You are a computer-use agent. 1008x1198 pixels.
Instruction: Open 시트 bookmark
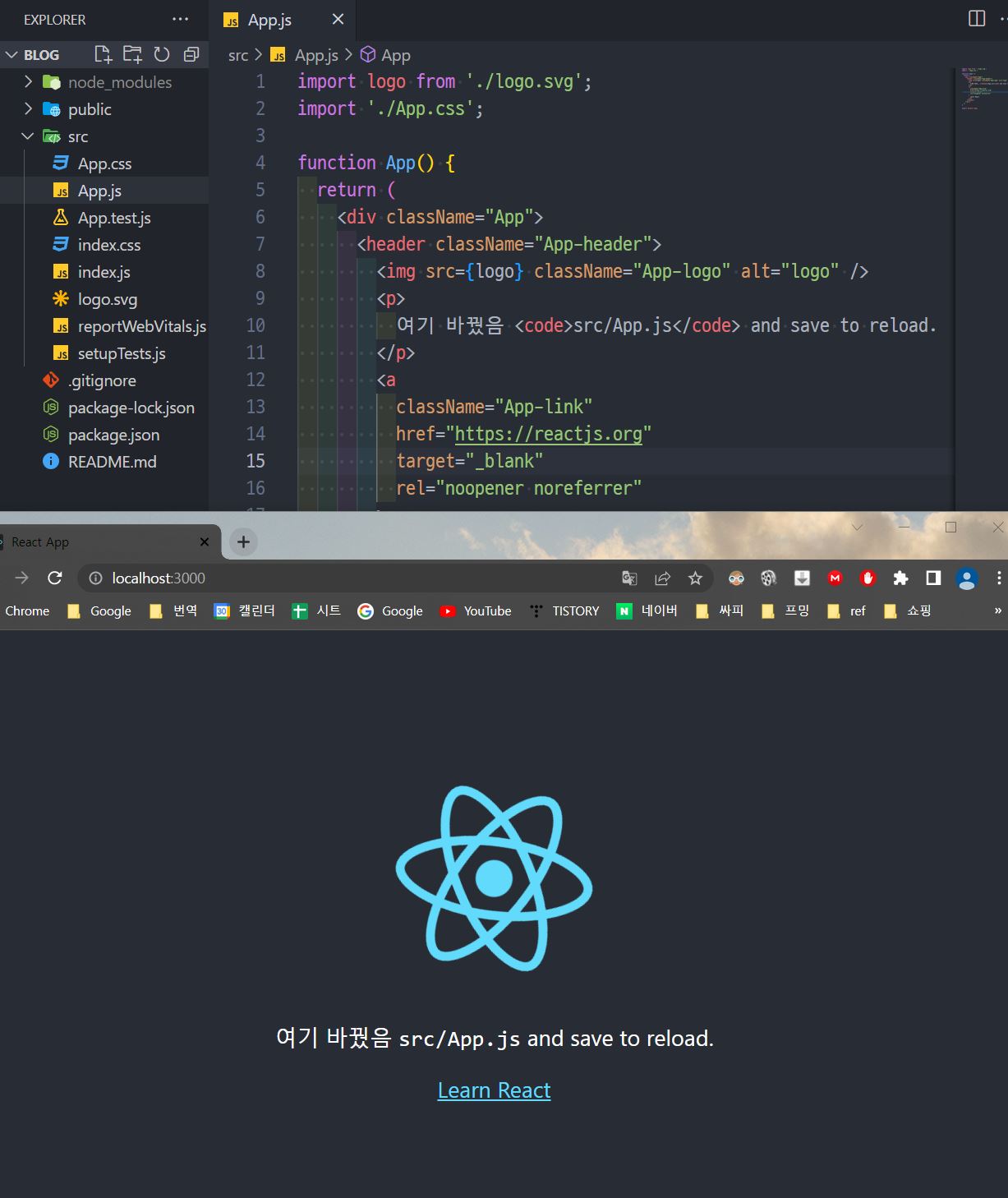tap(316, 611)
